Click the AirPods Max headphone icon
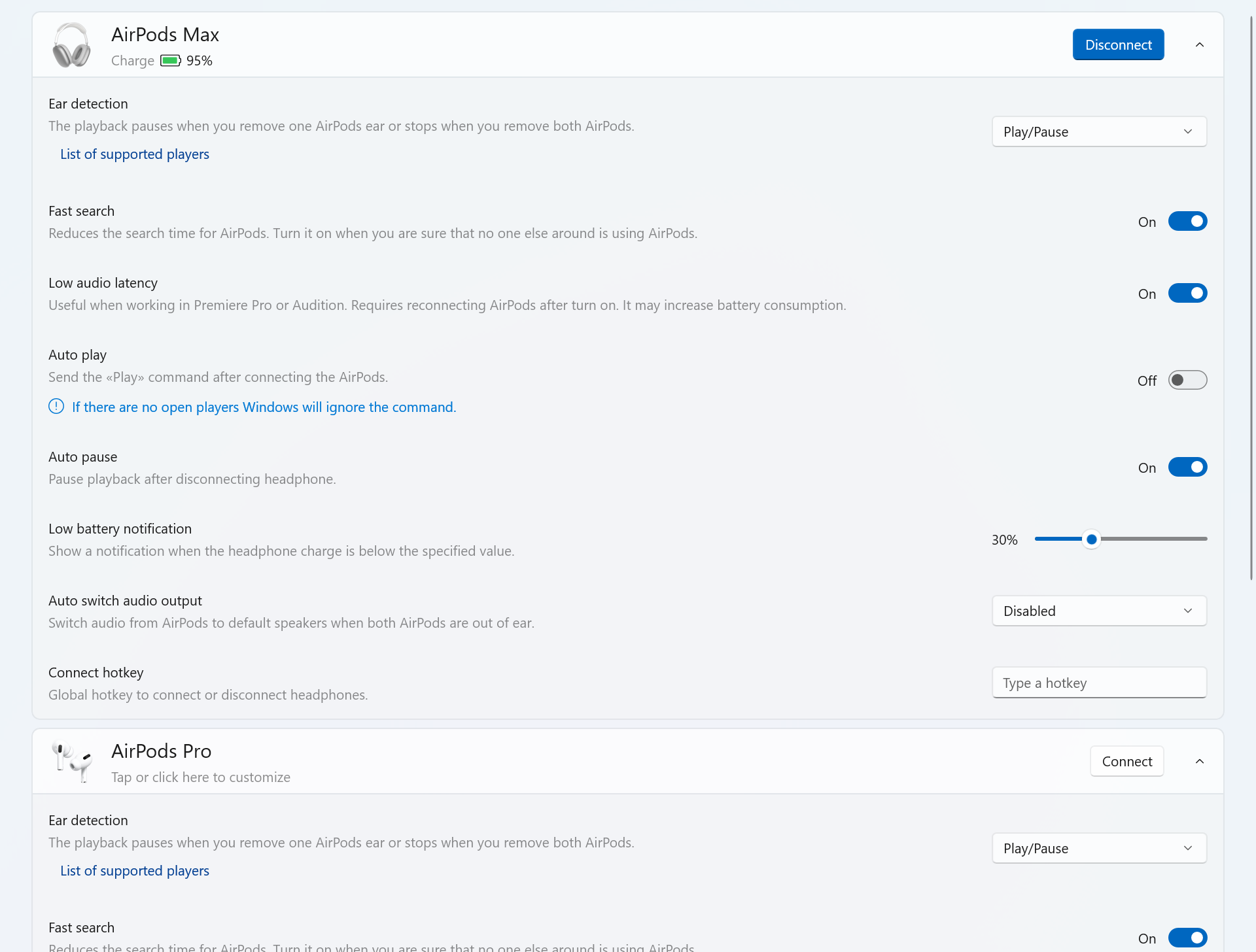The width and height of the screenshot is (1256, 952). [71, 45]
